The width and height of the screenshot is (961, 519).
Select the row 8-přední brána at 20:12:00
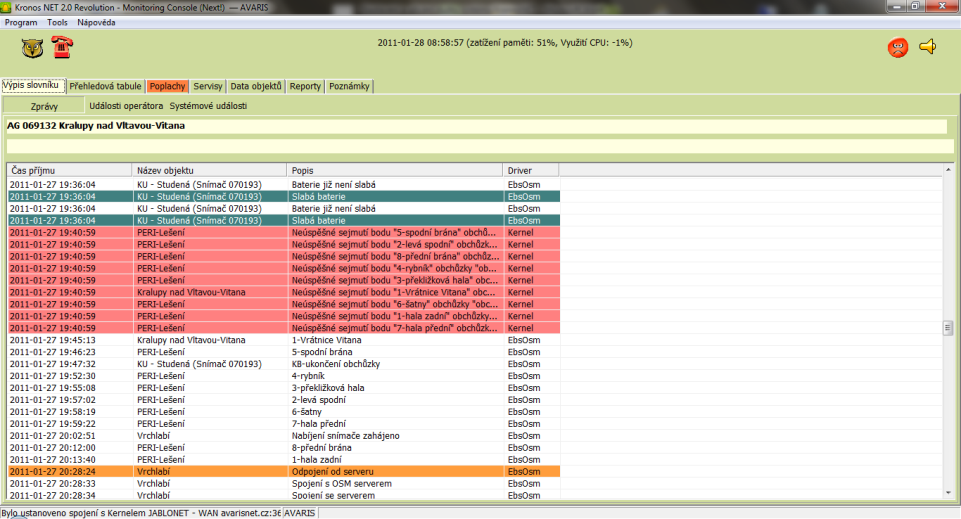pos(284,448)
